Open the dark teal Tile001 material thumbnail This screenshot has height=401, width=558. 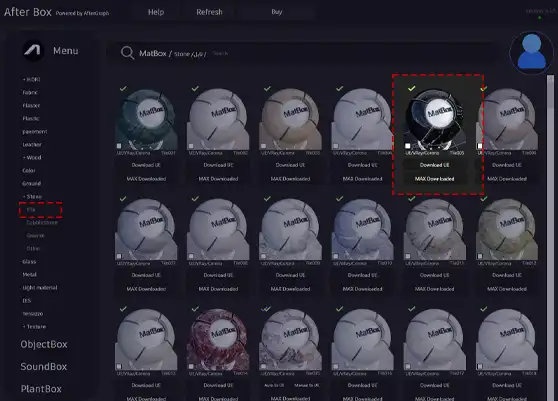pyautogui.click(x=146, y=119)
